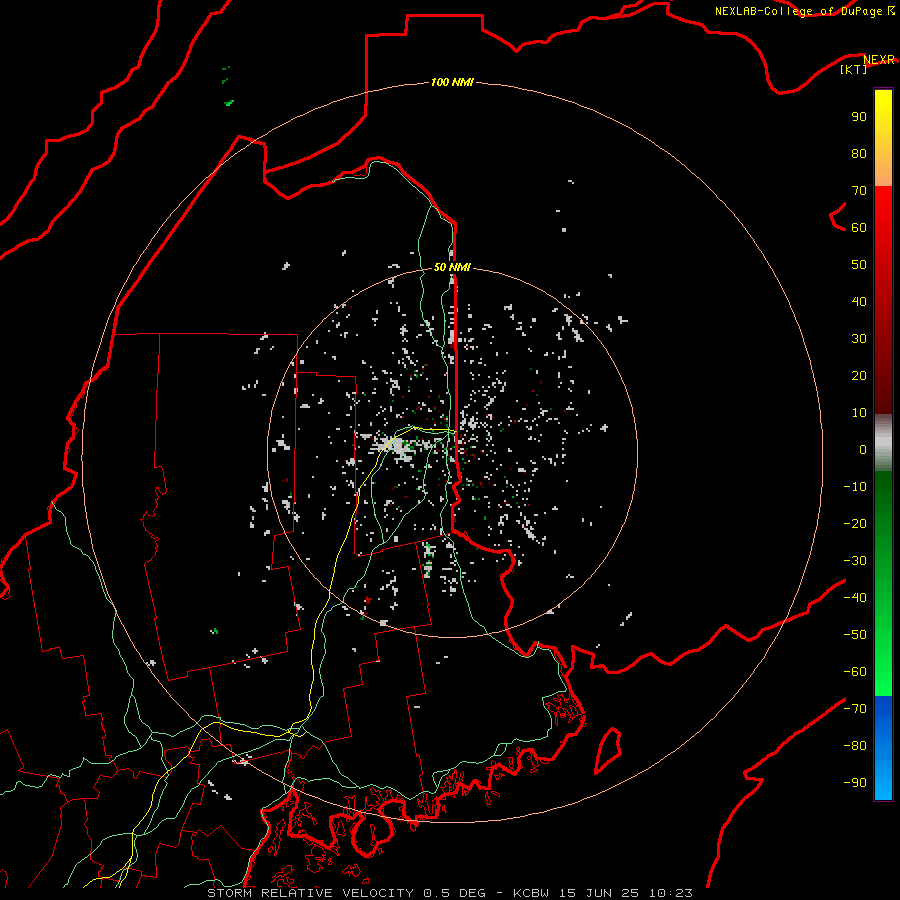Click the 70 value on velocity scale
Viewport: 900px width, 900px height.
tap(859, 191)
